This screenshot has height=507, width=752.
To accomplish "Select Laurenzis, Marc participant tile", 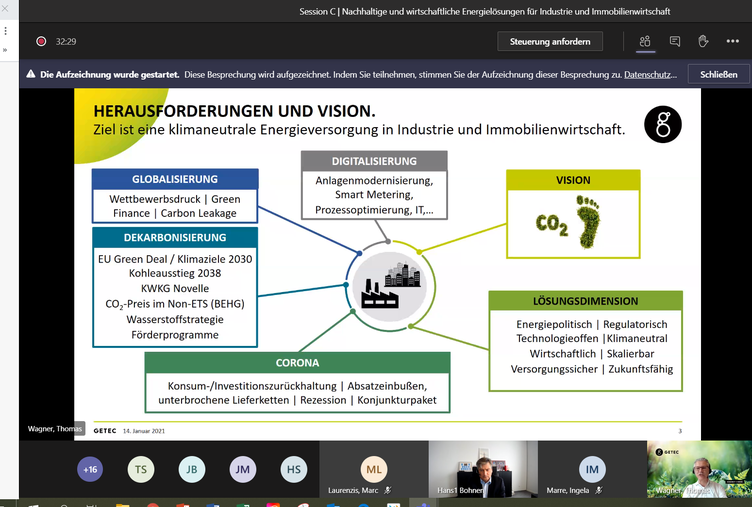I will click(x=373, y=469).
